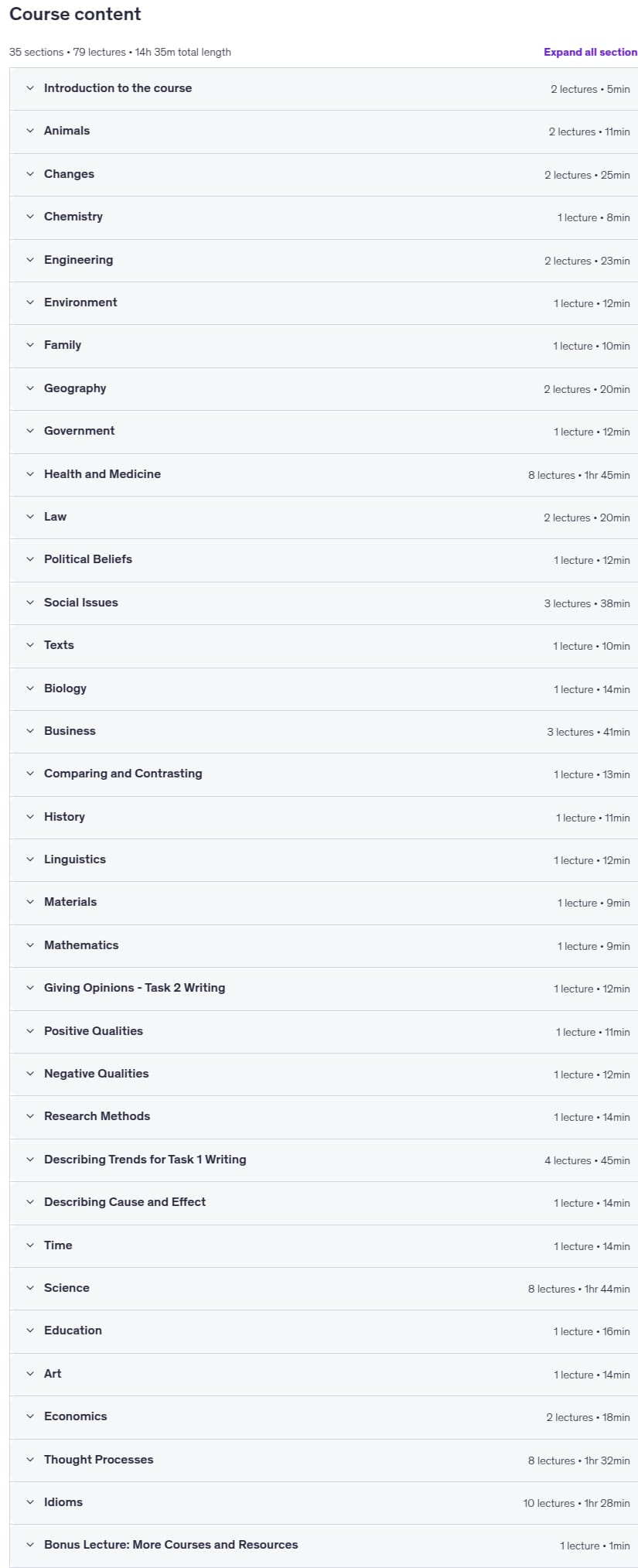Select the Geography section title

click(75, 388)
